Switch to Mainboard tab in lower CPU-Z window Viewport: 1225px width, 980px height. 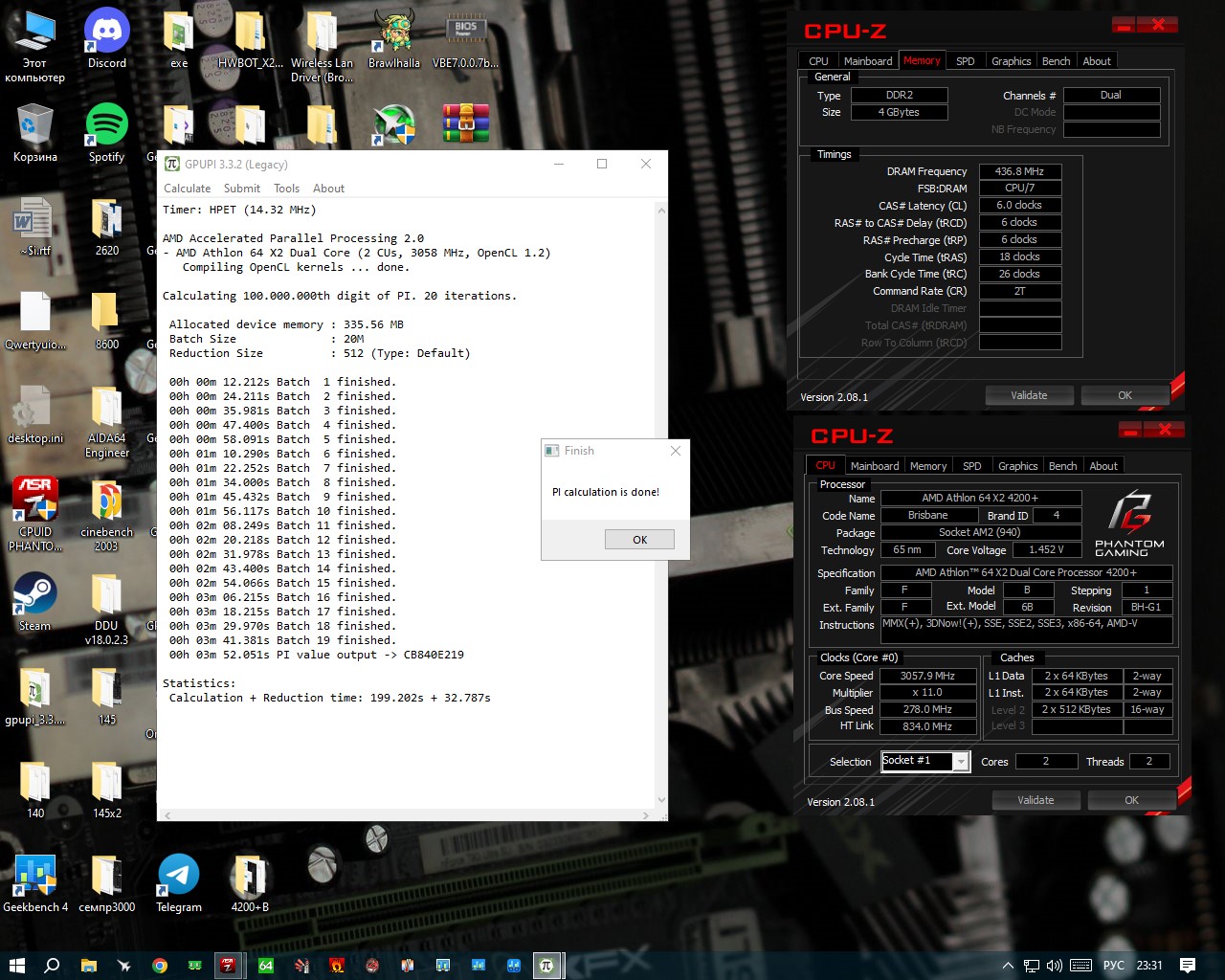pos(875,466)
